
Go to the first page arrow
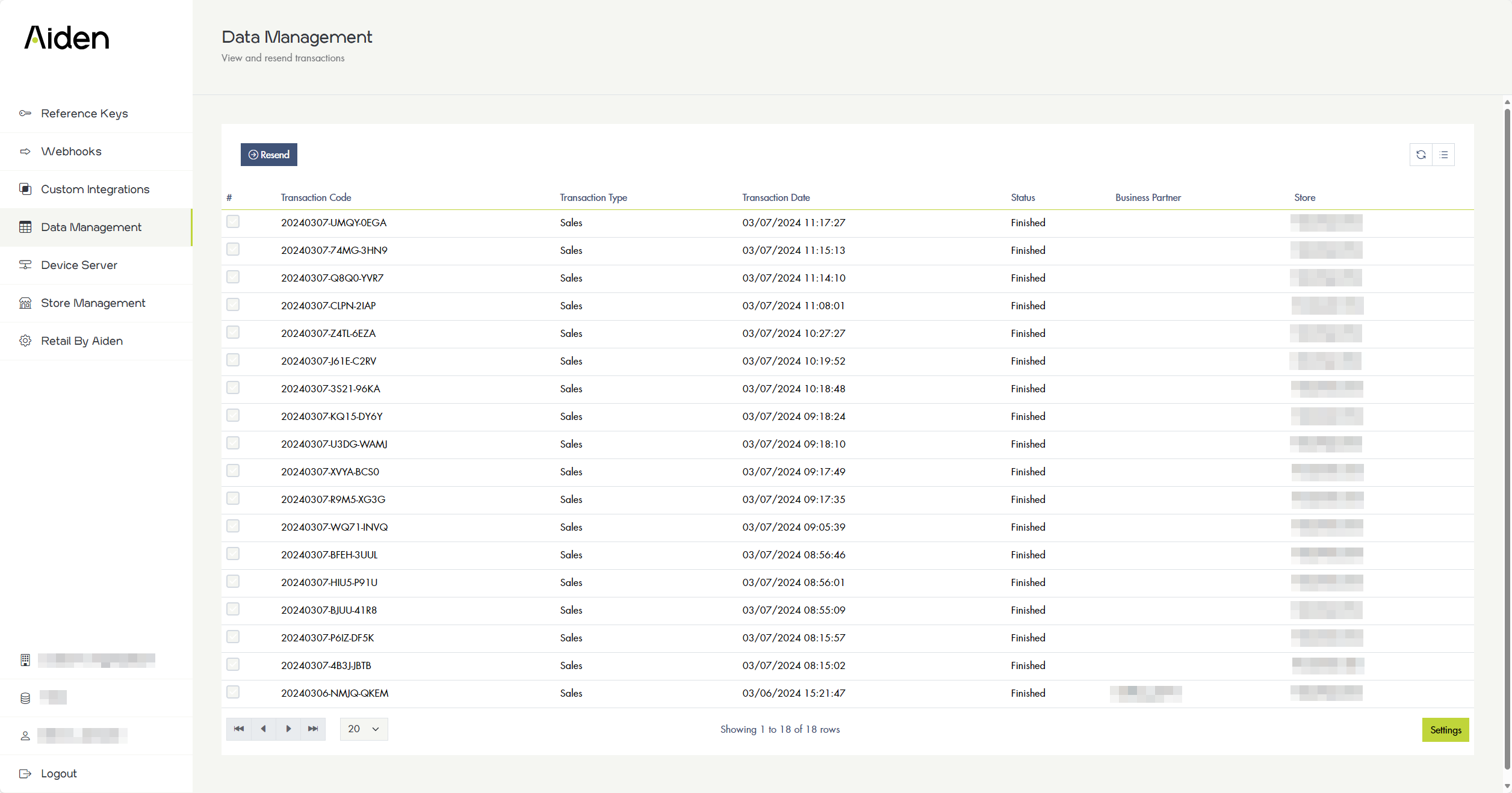239,729
